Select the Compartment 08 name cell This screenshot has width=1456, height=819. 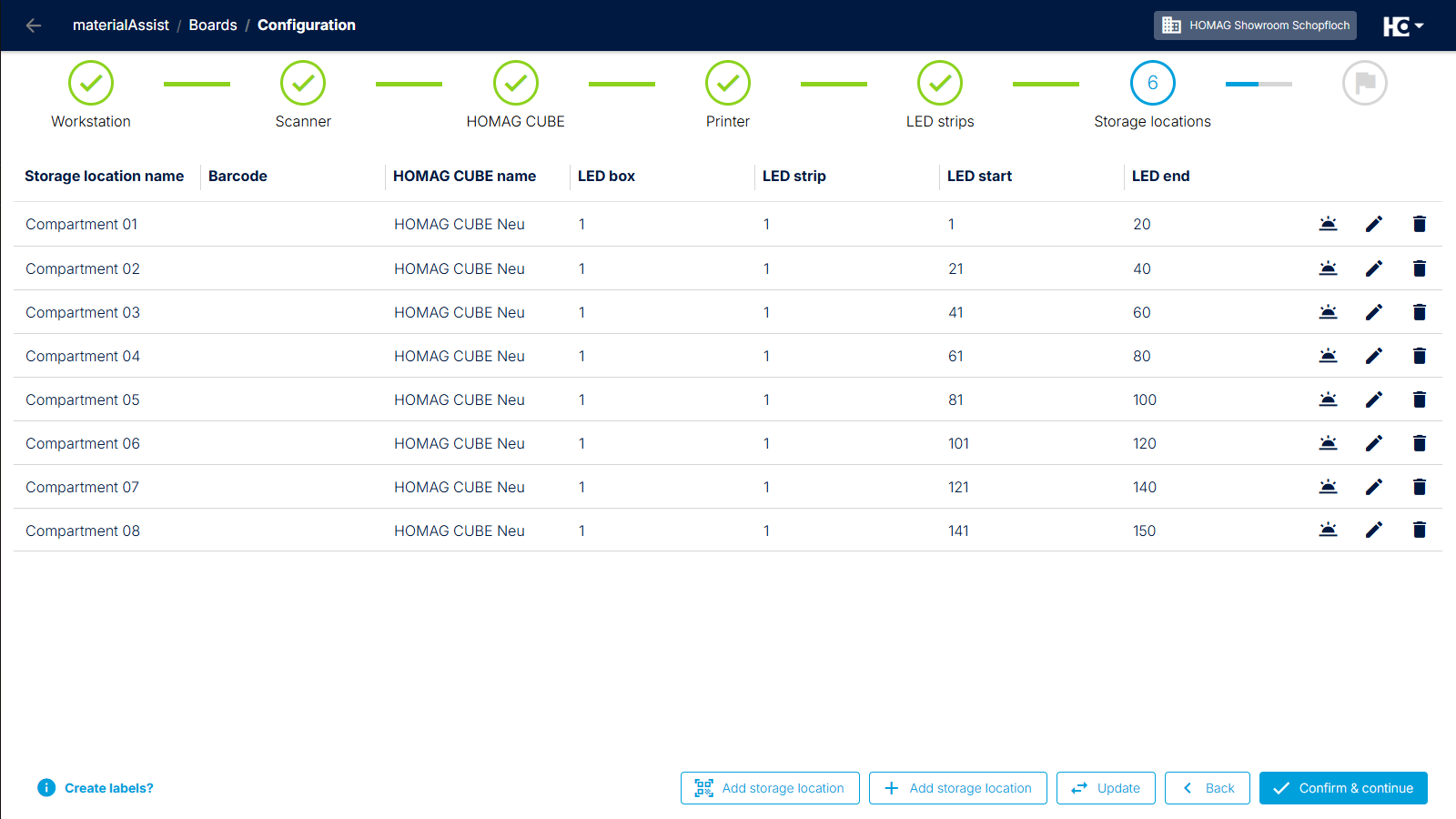coord(83,531)
